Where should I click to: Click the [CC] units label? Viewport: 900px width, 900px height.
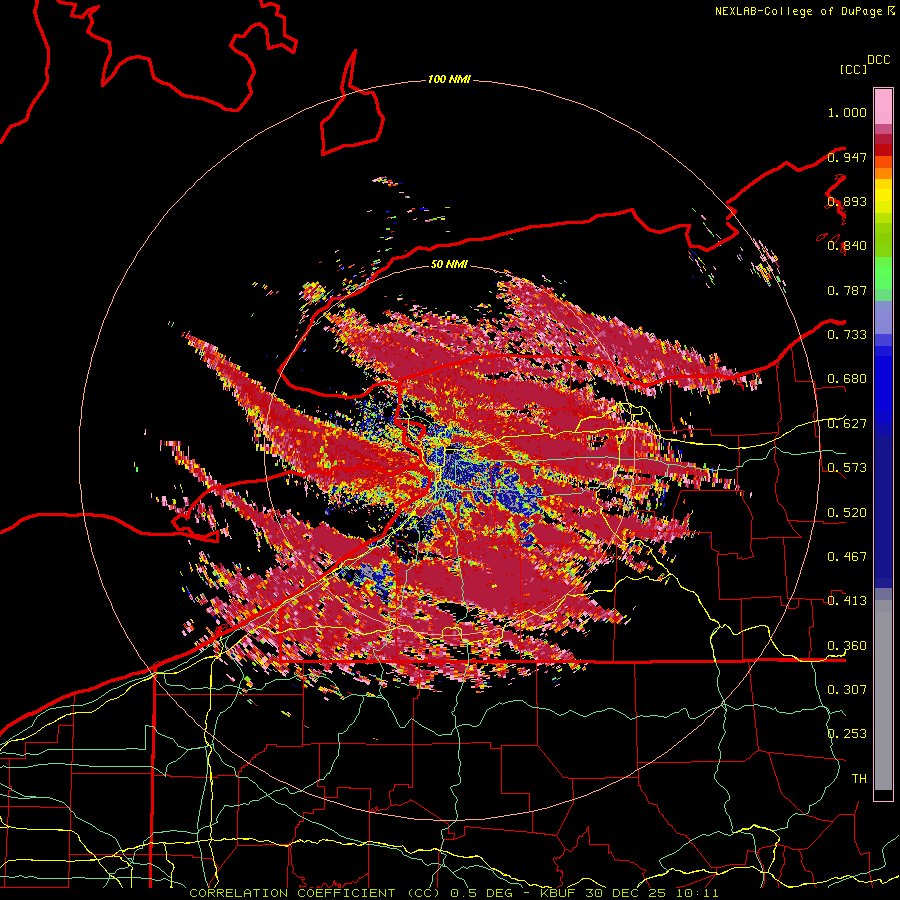coord(853,69)
